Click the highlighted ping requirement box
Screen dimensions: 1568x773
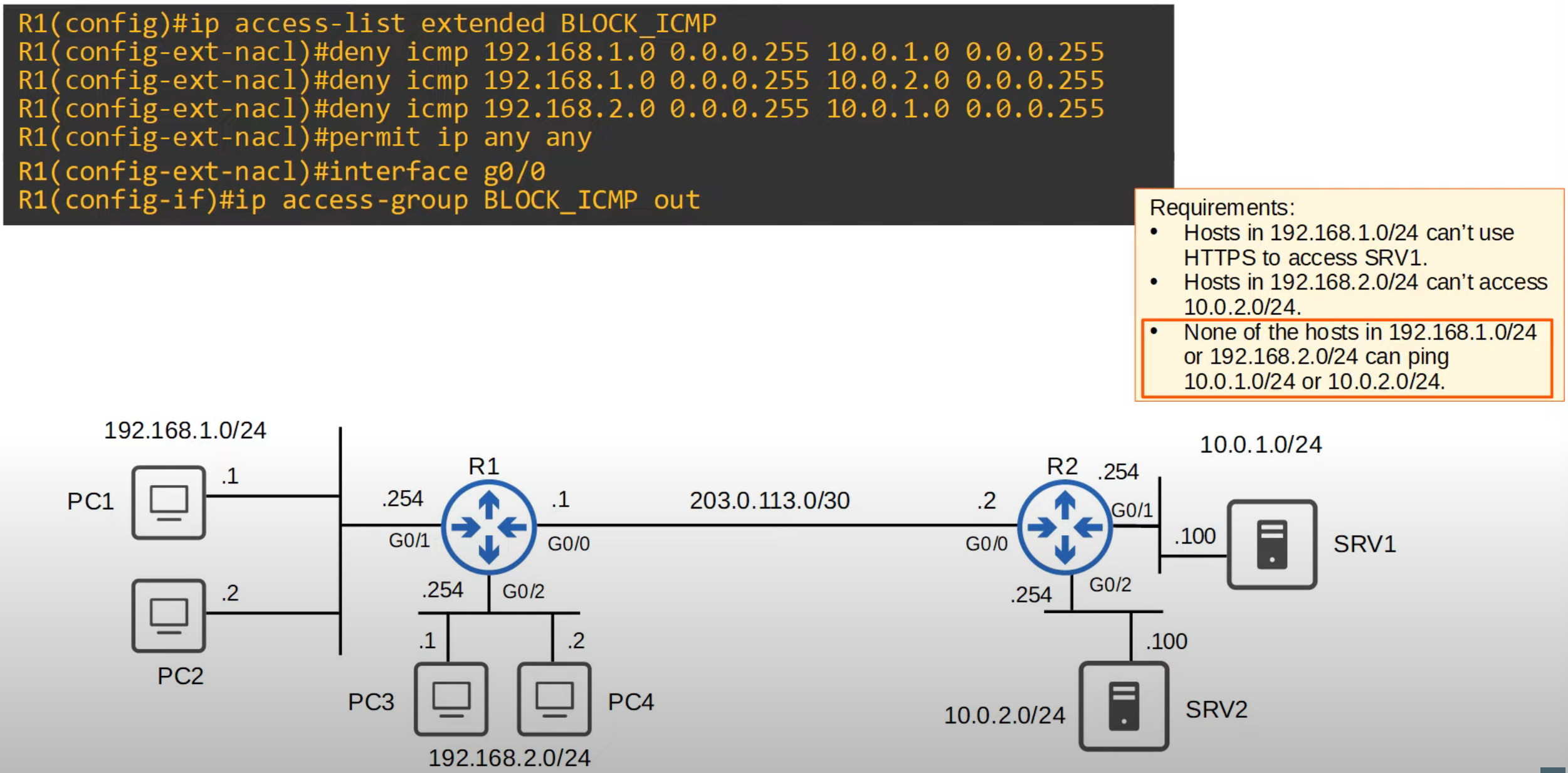pyautogui.click(x=1347, y=357)
